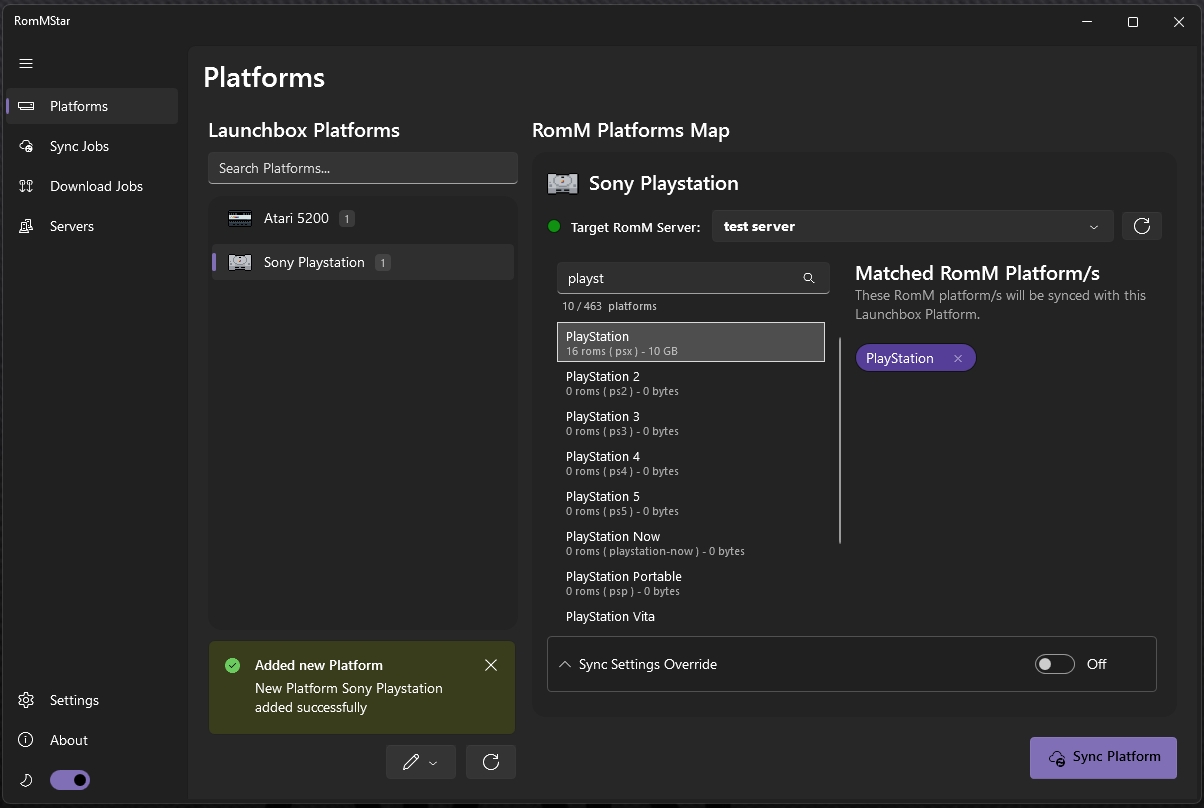This screenshot has height=808, width=1204.
Task: Remove the matched PlayStation chip
Action: click(958, 358)
